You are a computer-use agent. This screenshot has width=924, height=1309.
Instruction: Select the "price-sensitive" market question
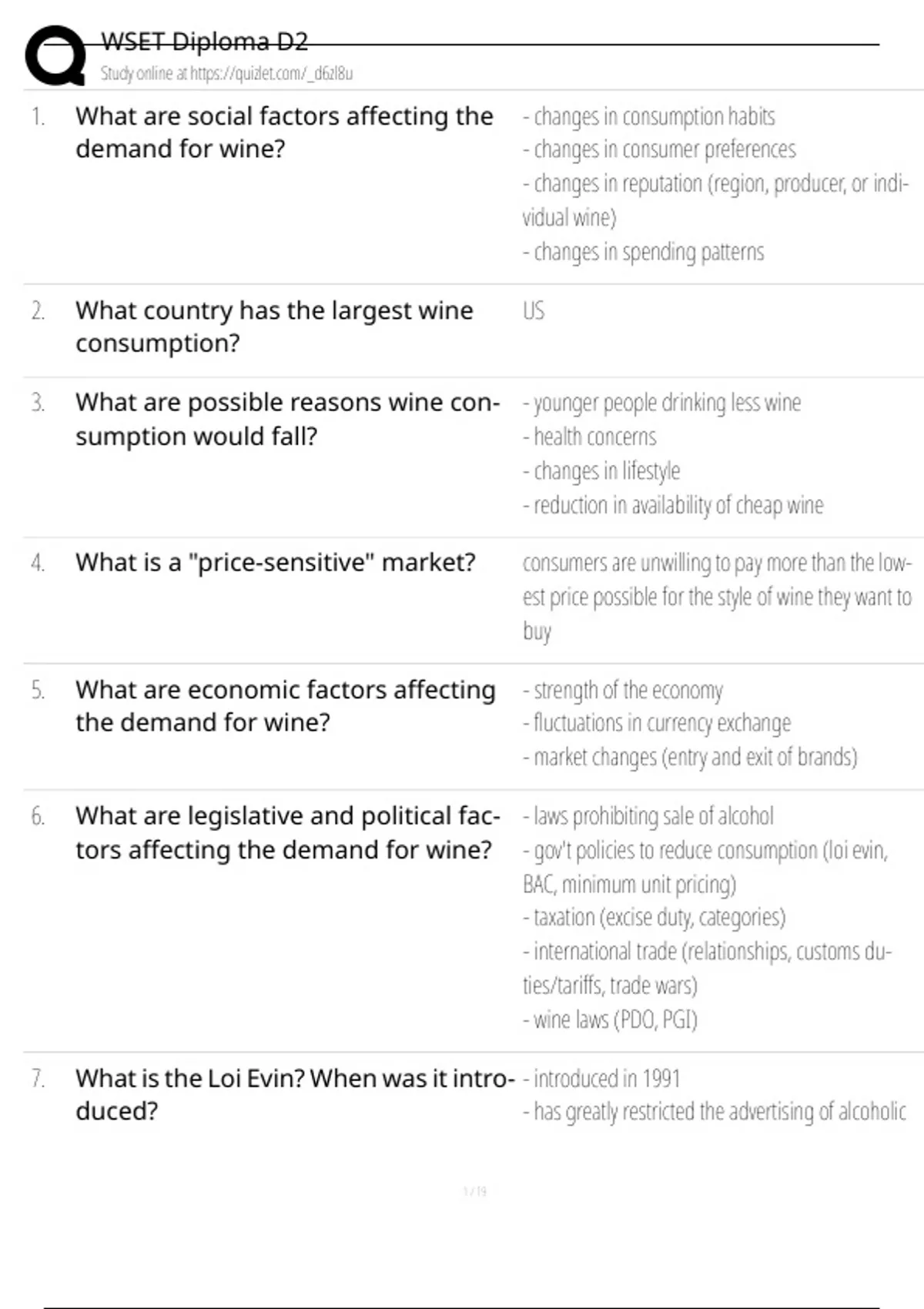[276, 563]
